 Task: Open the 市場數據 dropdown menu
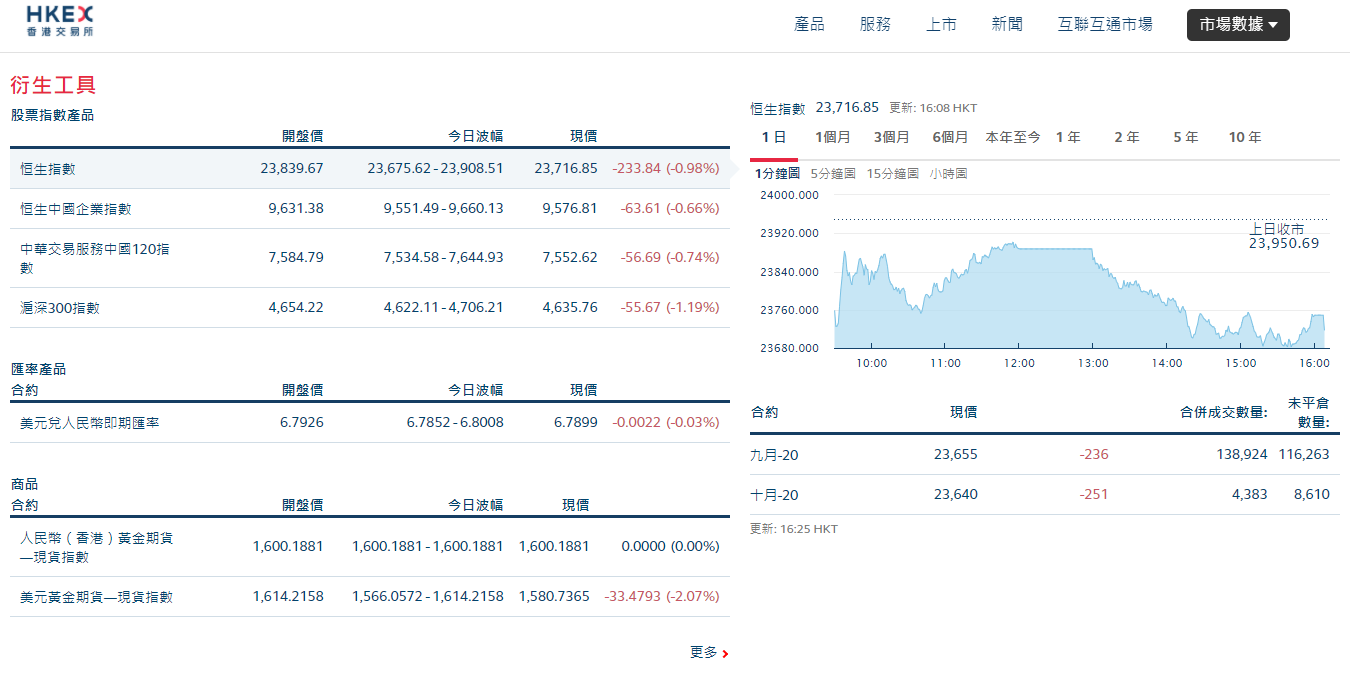tap(1237, 25)
